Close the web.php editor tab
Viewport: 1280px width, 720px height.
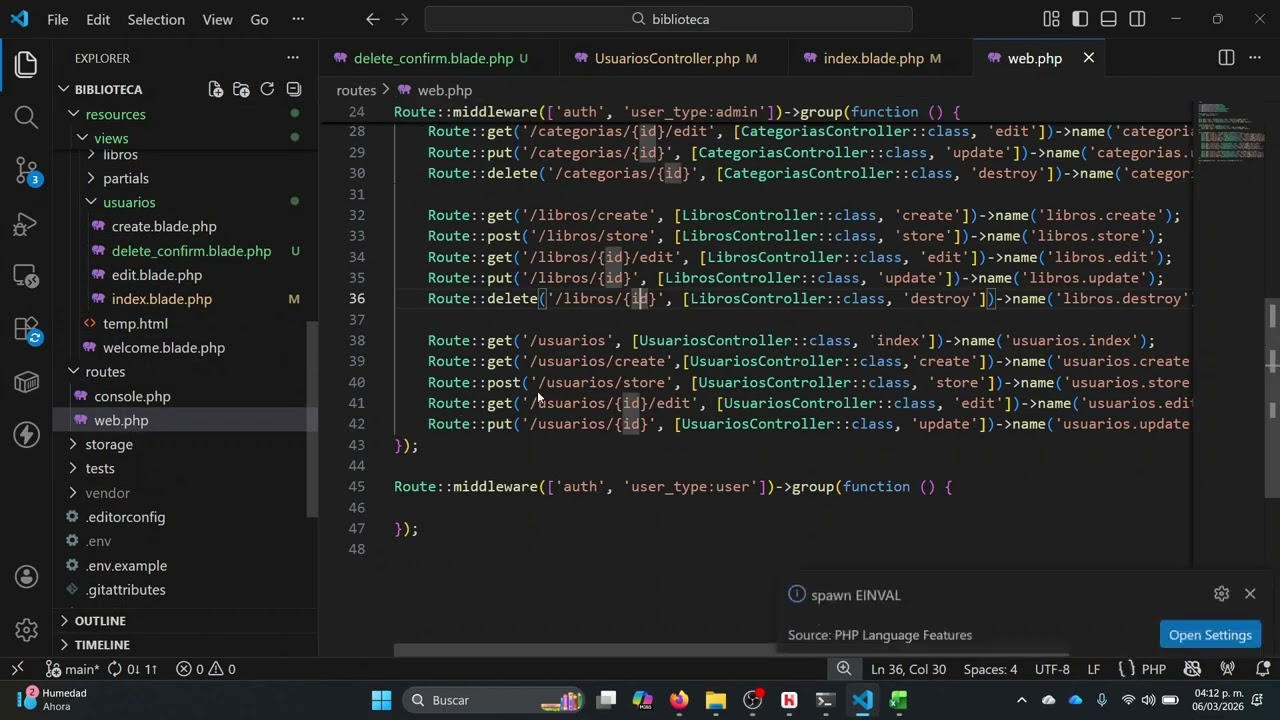tap(1089, 58)
